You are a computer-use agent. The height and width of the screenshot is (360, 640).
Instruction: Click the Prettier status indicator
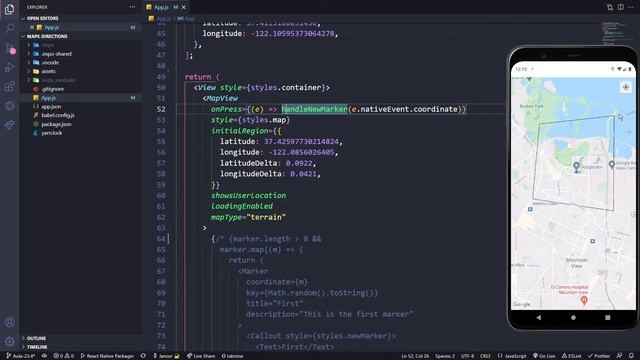[599, 356]
